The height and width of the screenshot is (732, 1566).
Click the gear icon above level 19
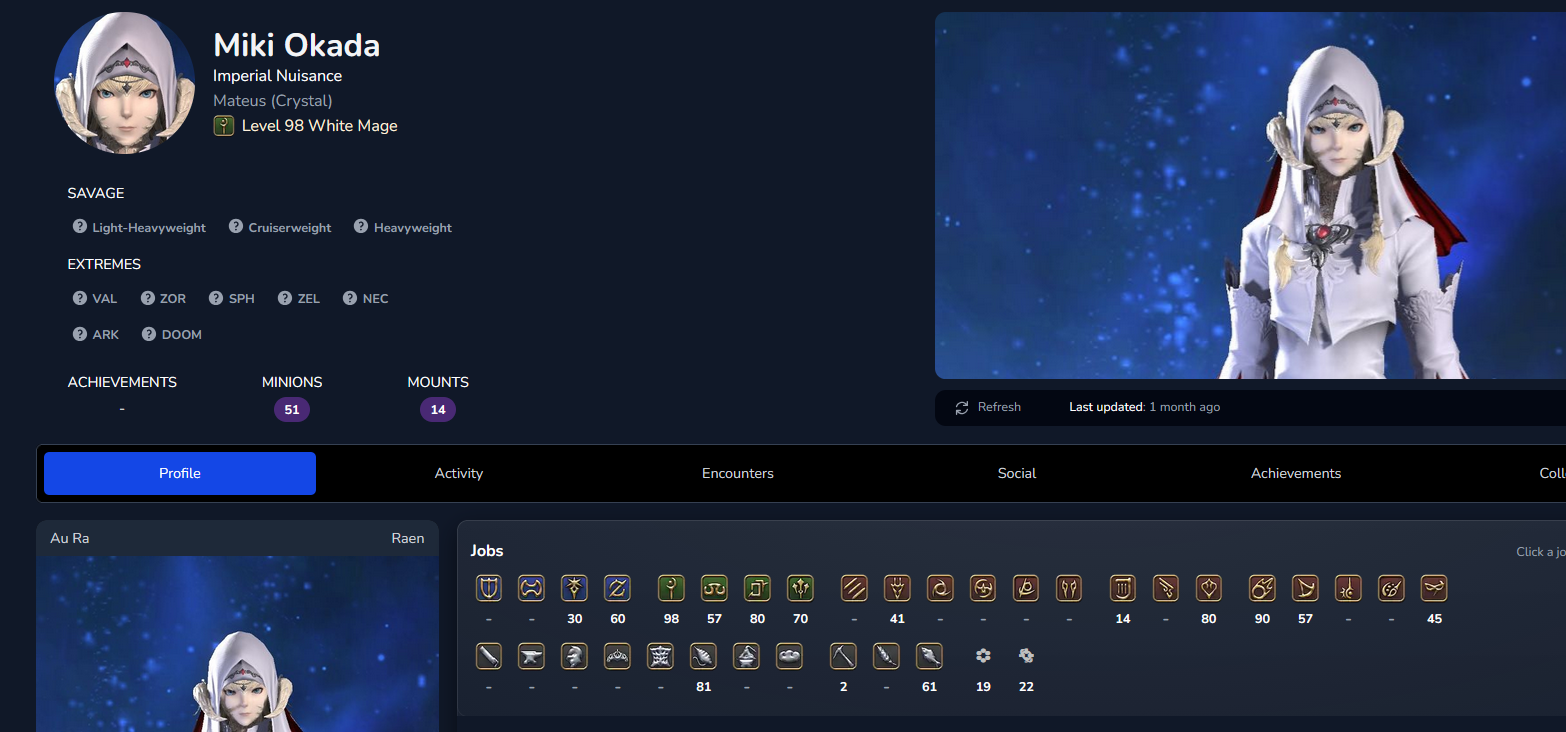click(983, 656)
